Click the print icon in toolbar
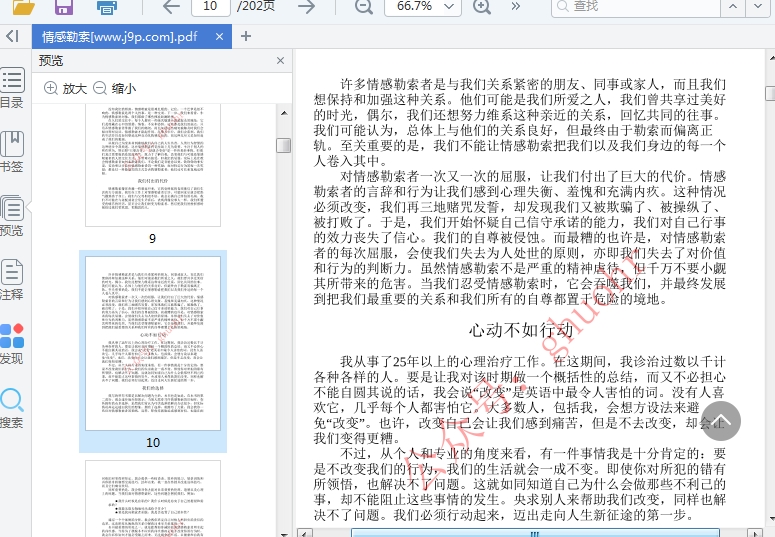Viewport: 775px width, 537px height. 106,6
